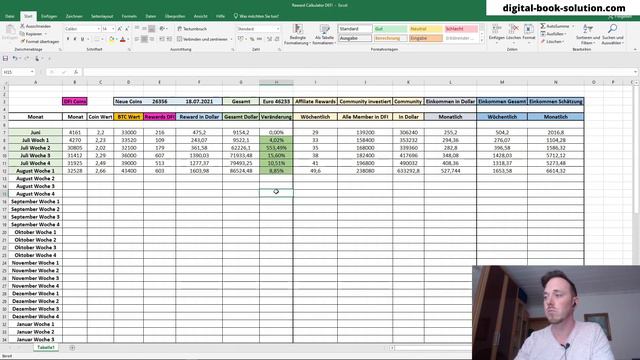Screen dimensions: 640x360
Task: Open the text orientation tool
Action: tap(162, 29)
